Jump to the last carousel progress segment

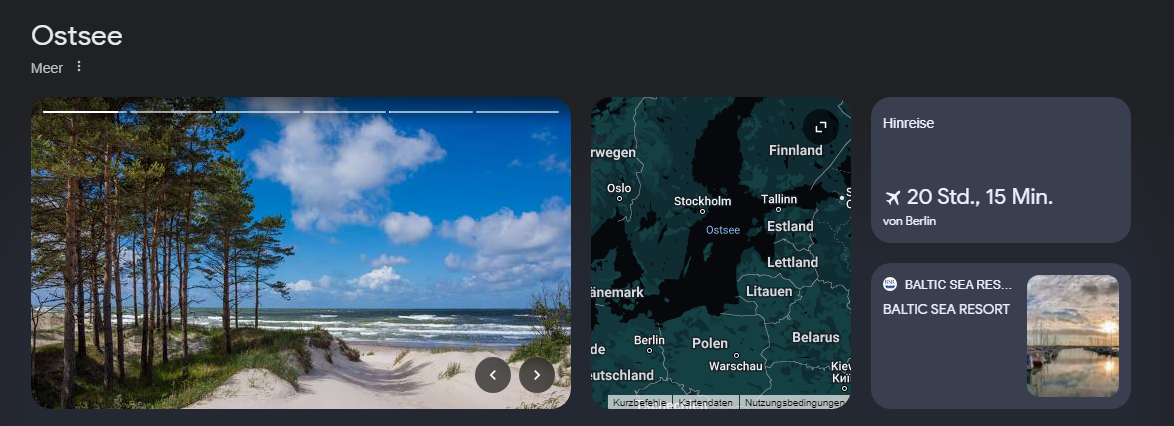pyautogui.click(x=516, y=111)
